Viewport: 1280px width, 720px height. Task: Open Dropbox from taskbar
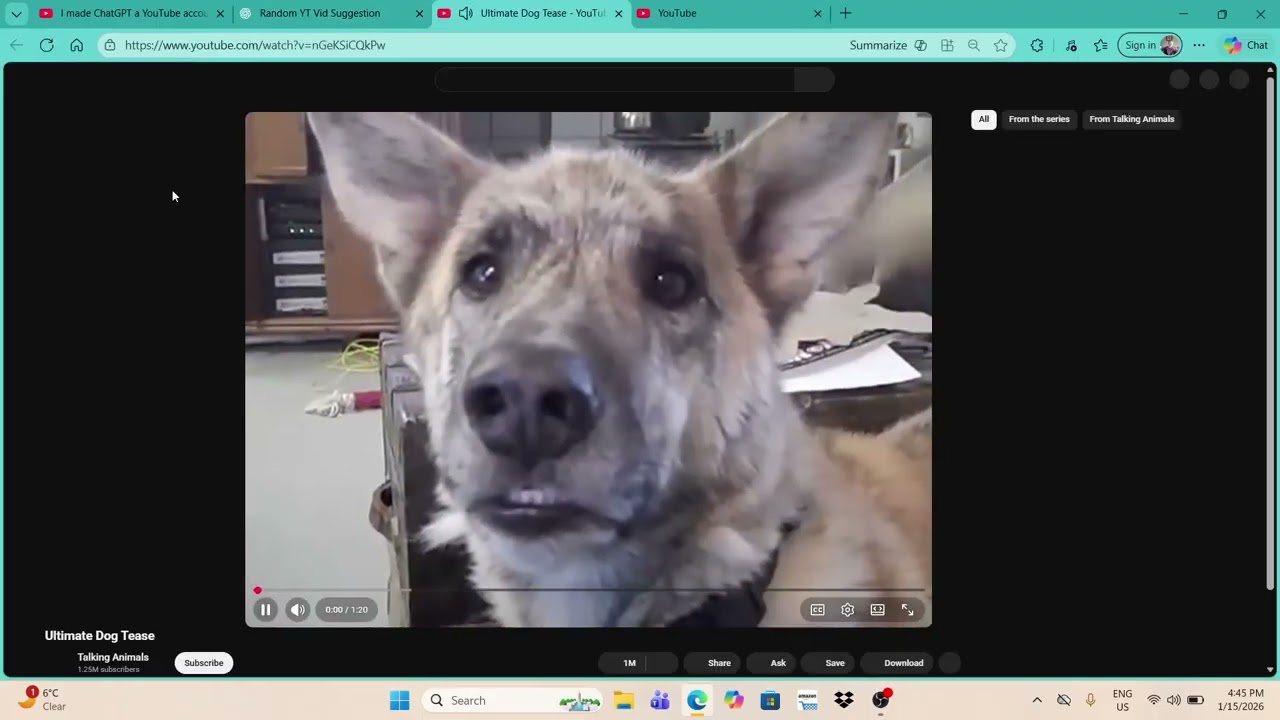(844, 700)
